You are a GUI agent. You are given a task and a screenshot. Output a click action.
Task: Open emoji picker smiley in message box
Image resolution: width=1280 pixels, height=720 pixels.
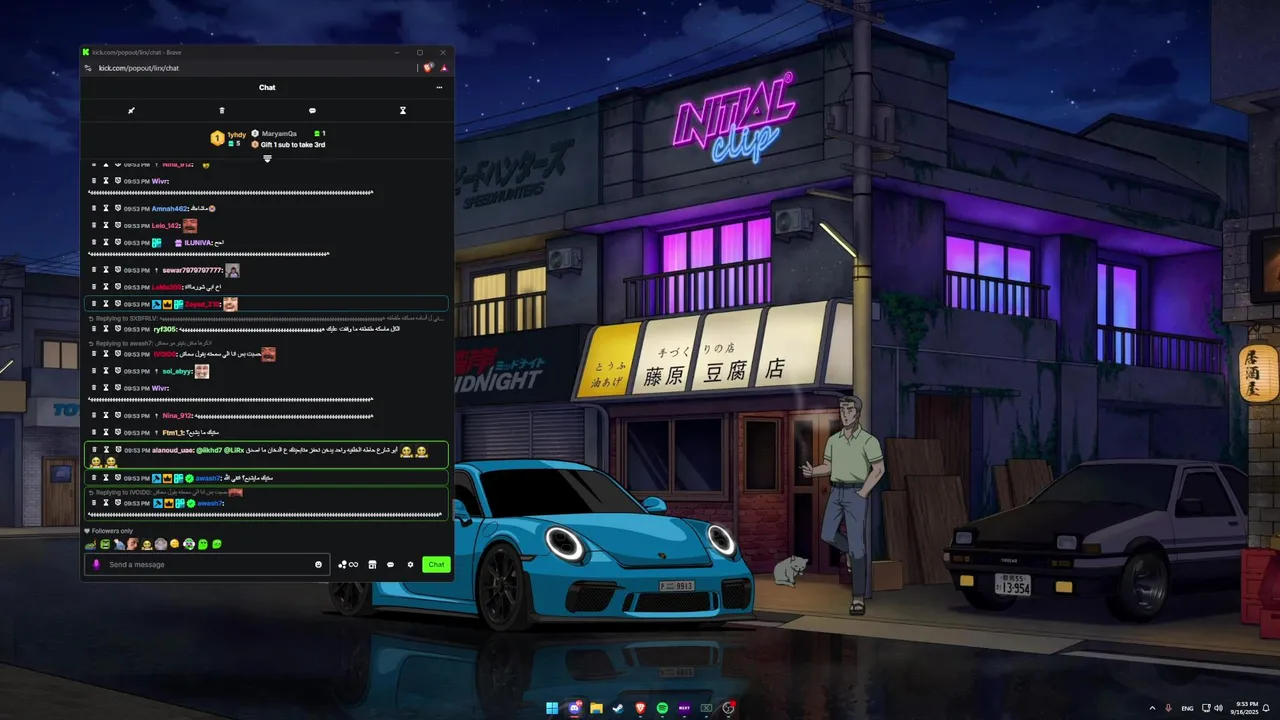pyautogui.click(x=319, y=565)
